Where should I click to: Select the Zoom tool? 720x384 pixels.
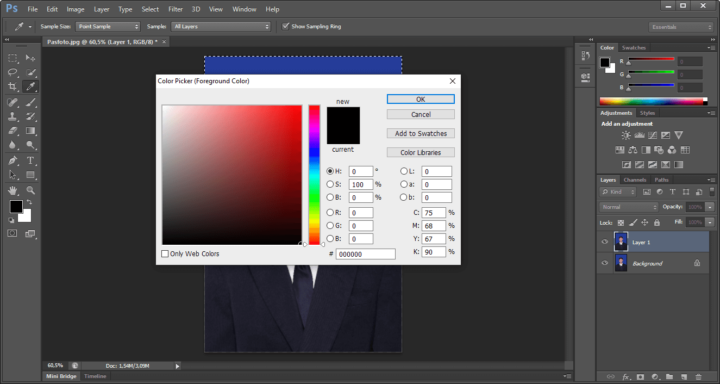pyautogui.click(x=30, y=190)
